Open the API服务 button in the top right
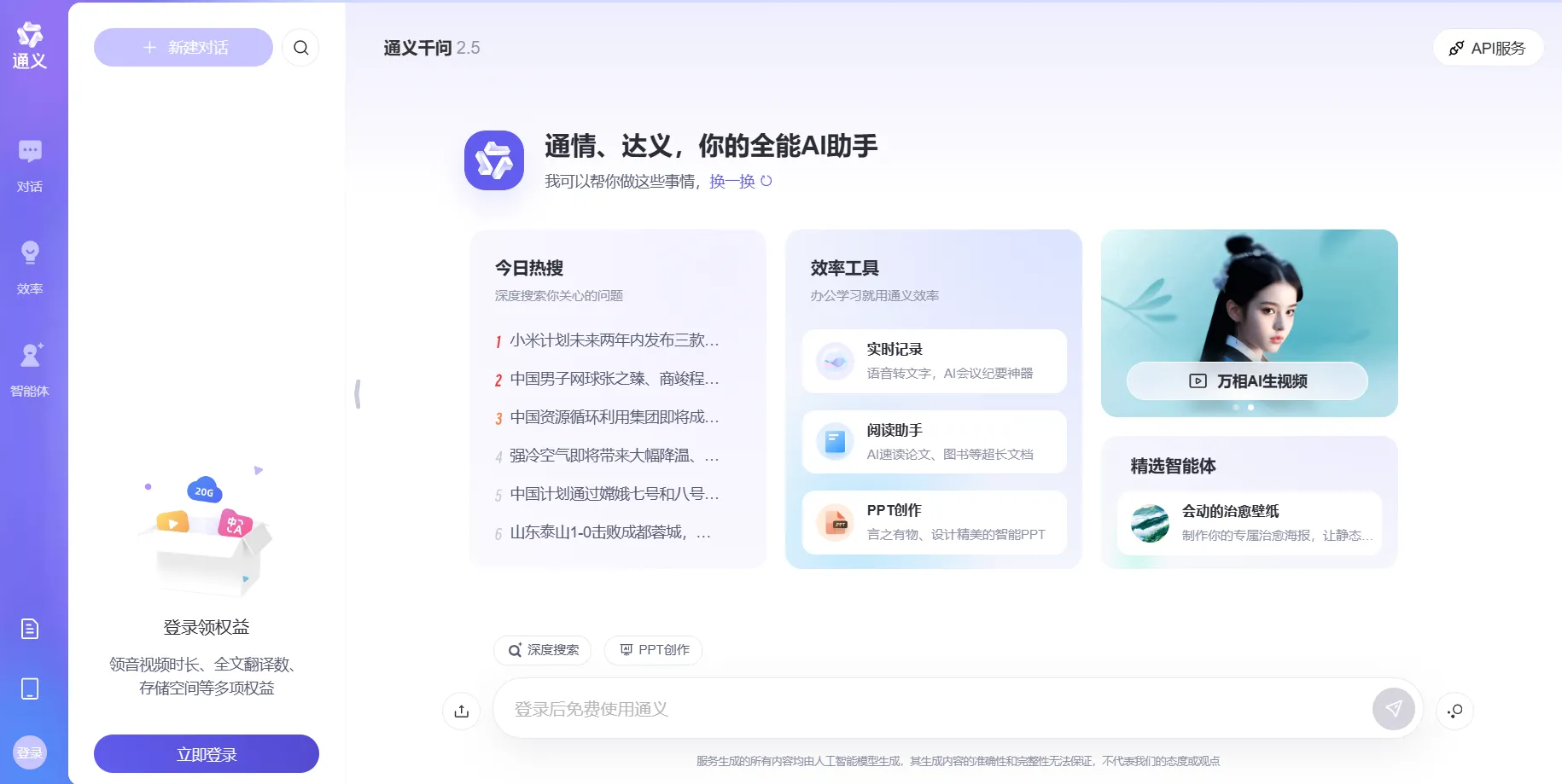 click(x=1488, y=48)
